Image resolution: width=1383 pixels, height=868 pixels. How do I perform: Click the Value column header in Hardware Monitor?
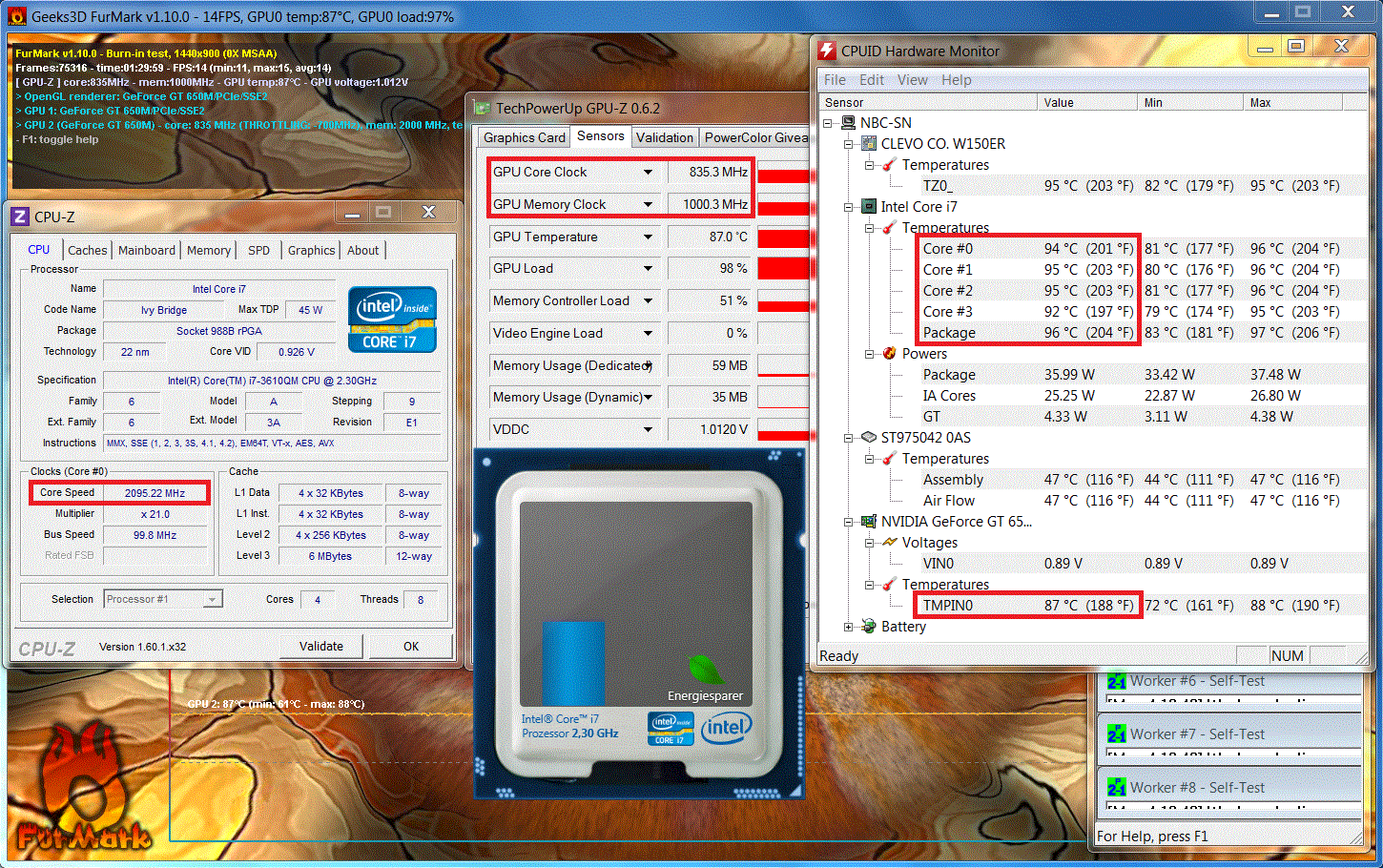tap(1087, 102)
